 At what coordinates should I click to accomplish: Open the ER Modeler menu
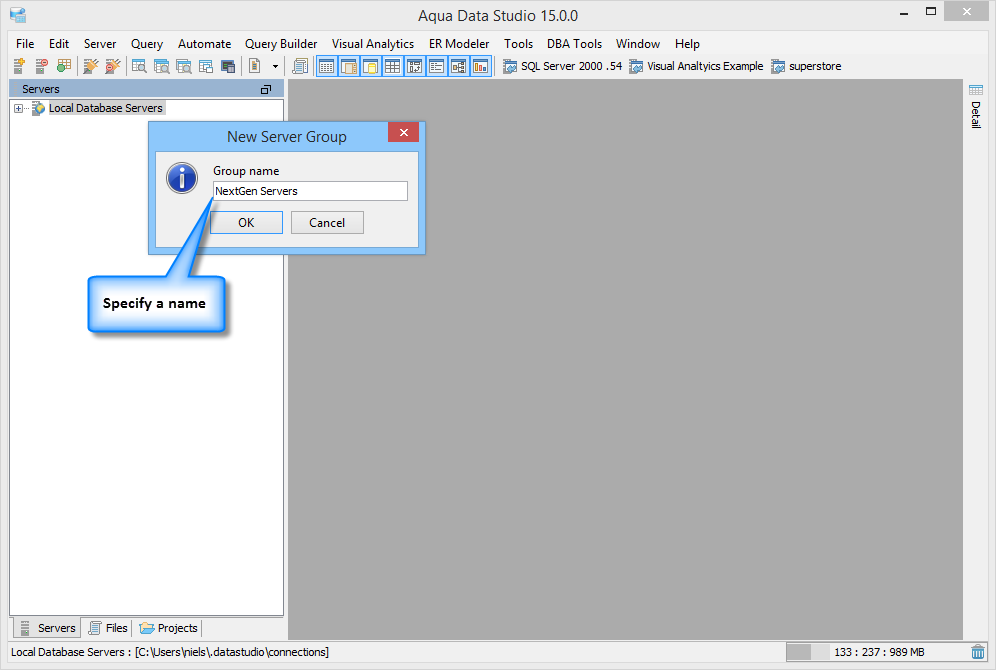click(x=459, y=44)
